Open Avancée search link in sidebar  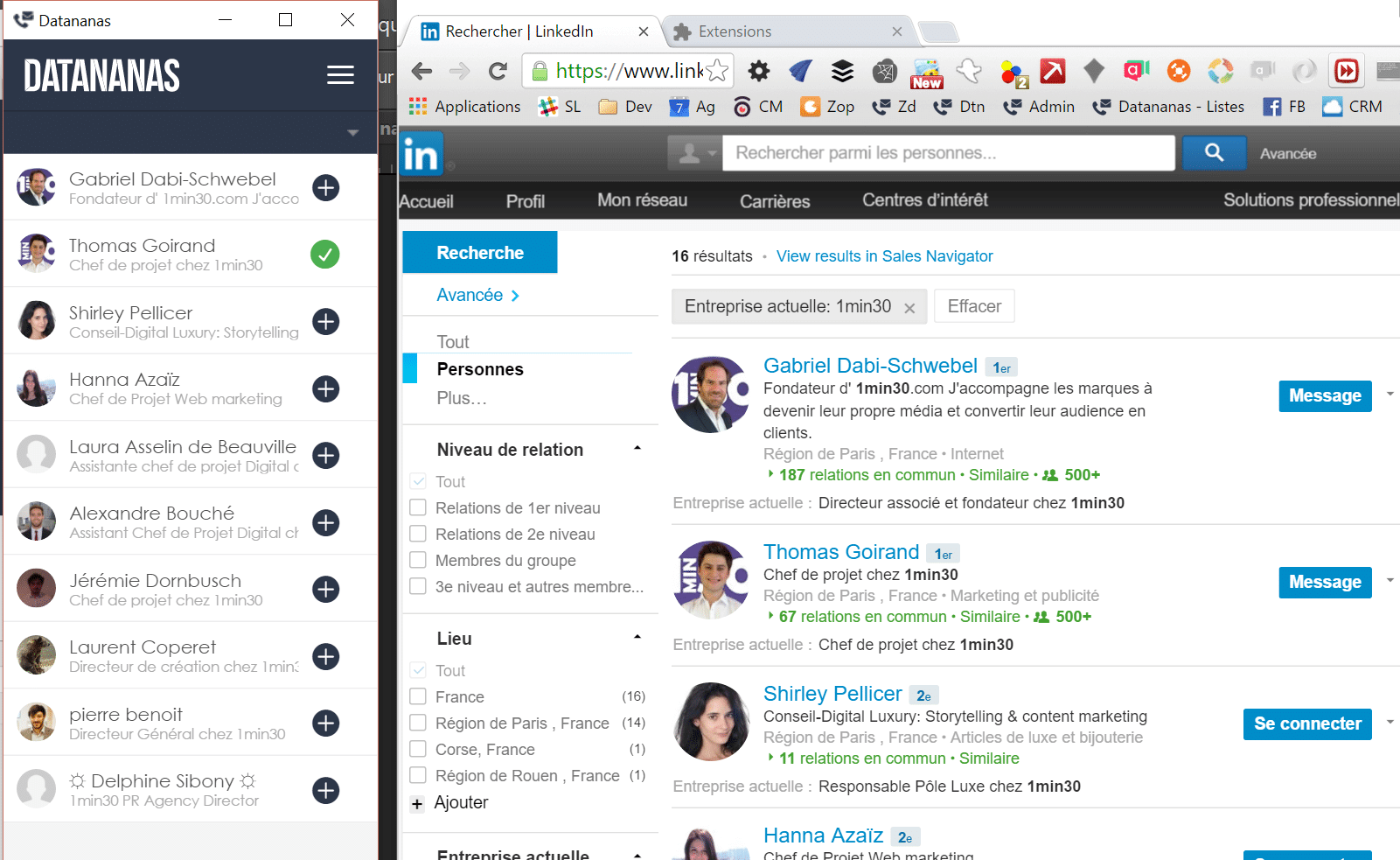pyautogui.click(x=477, y=295)
